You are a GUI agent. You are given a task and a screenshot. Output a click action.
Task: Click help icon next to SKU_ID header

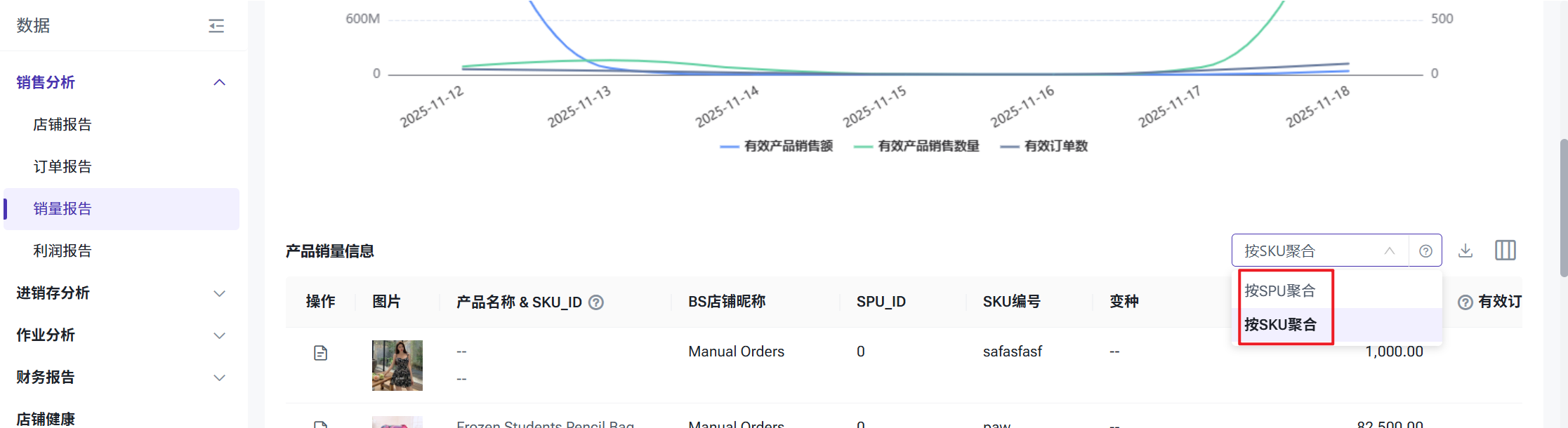(596, 302)
